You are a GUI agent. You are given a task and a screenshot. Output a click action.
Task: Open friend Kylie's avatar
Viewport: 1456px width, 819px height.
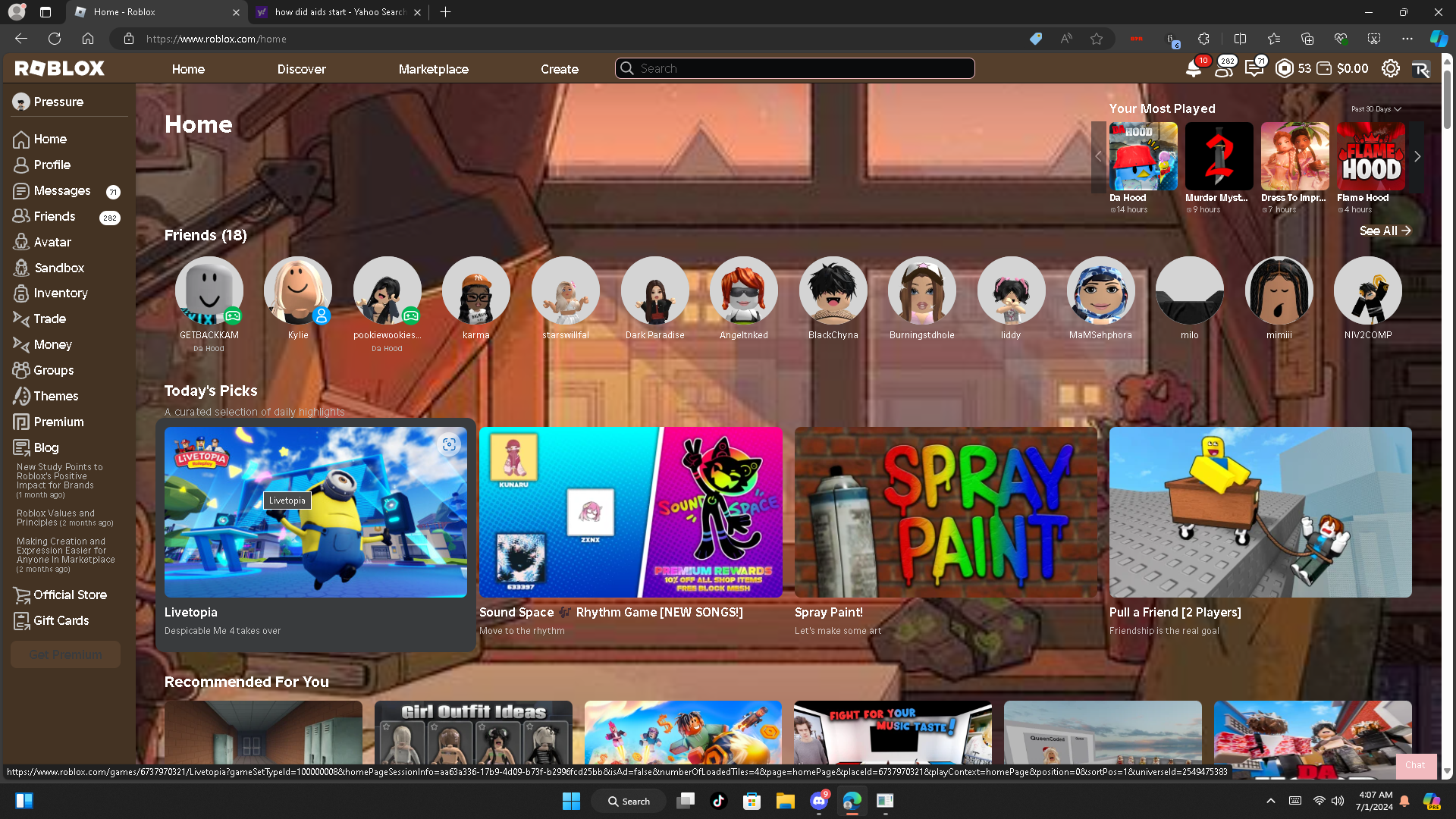coord(298,290)
